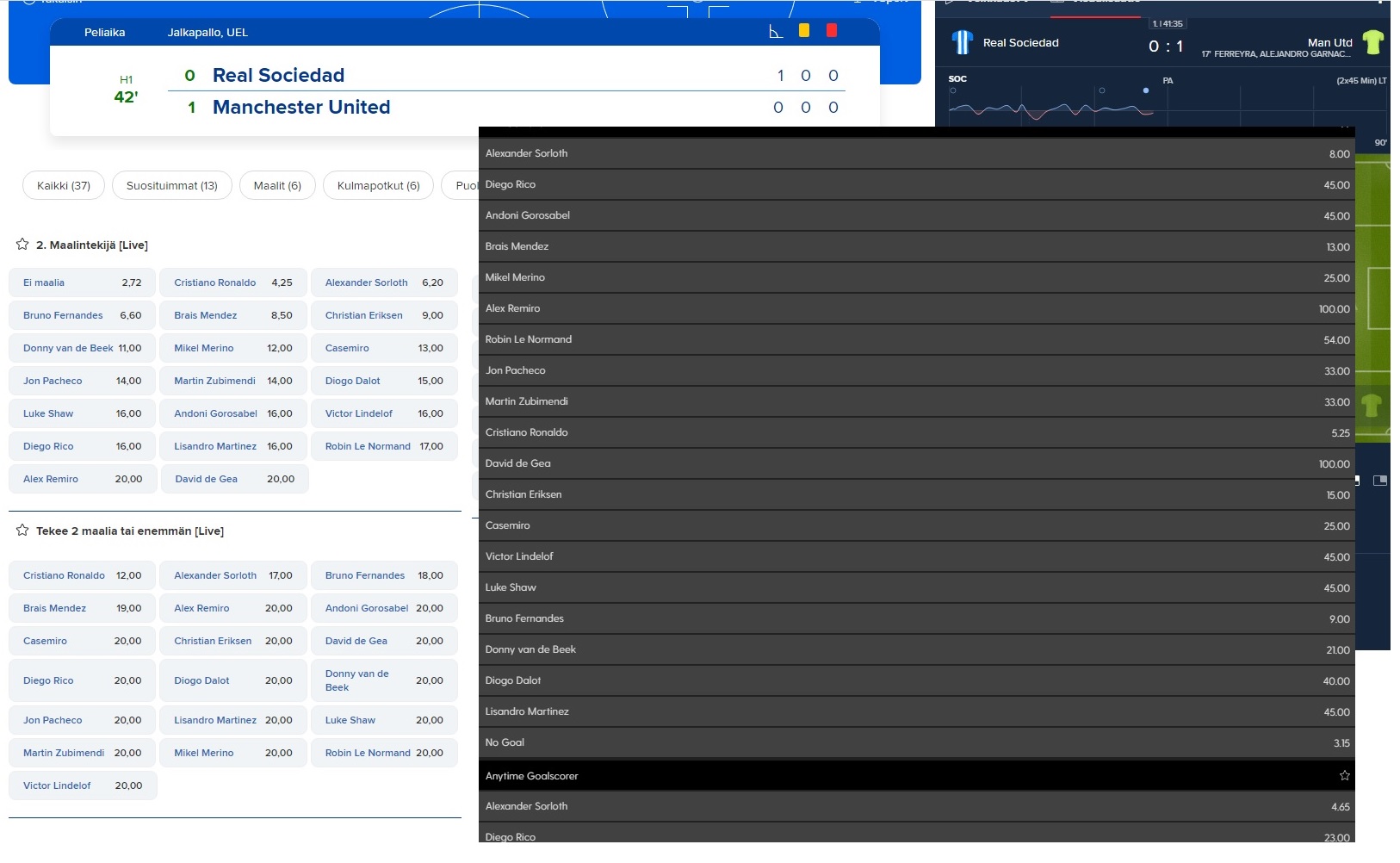Open the Kaikki (37) markets tab

point(64,186)
